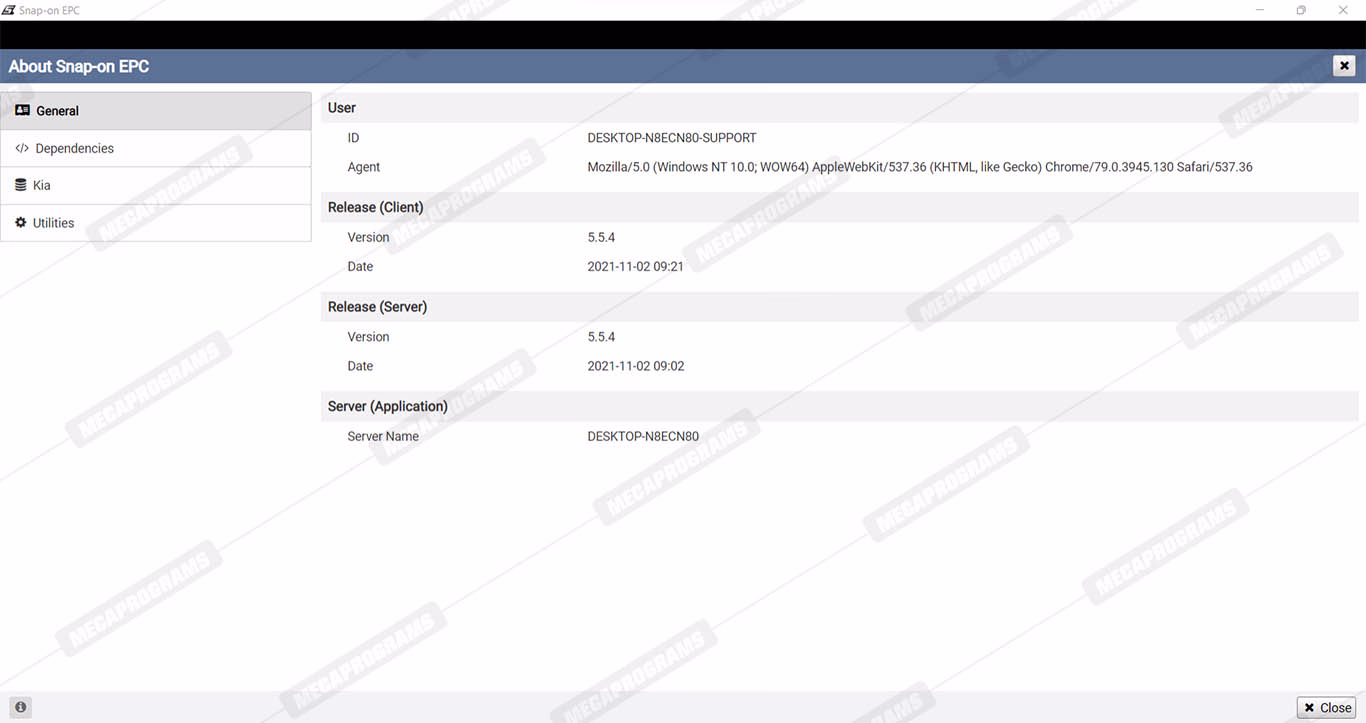
Task: Click the Server (Application) section header
Action: click(x=387, y=406)
